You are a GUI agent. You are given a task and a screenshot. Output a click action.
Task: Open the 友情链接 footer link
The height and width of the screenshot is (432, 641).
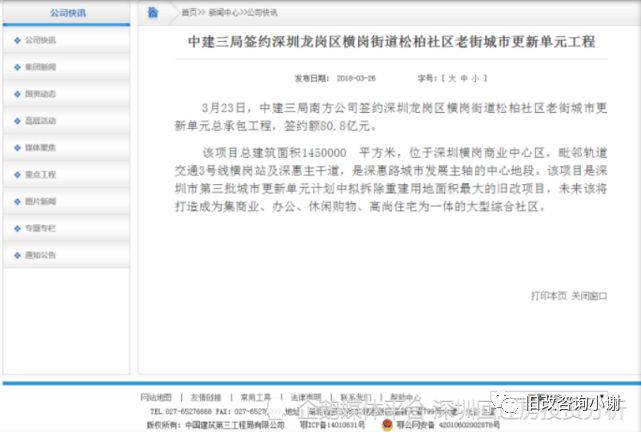(x=206, y=397)
